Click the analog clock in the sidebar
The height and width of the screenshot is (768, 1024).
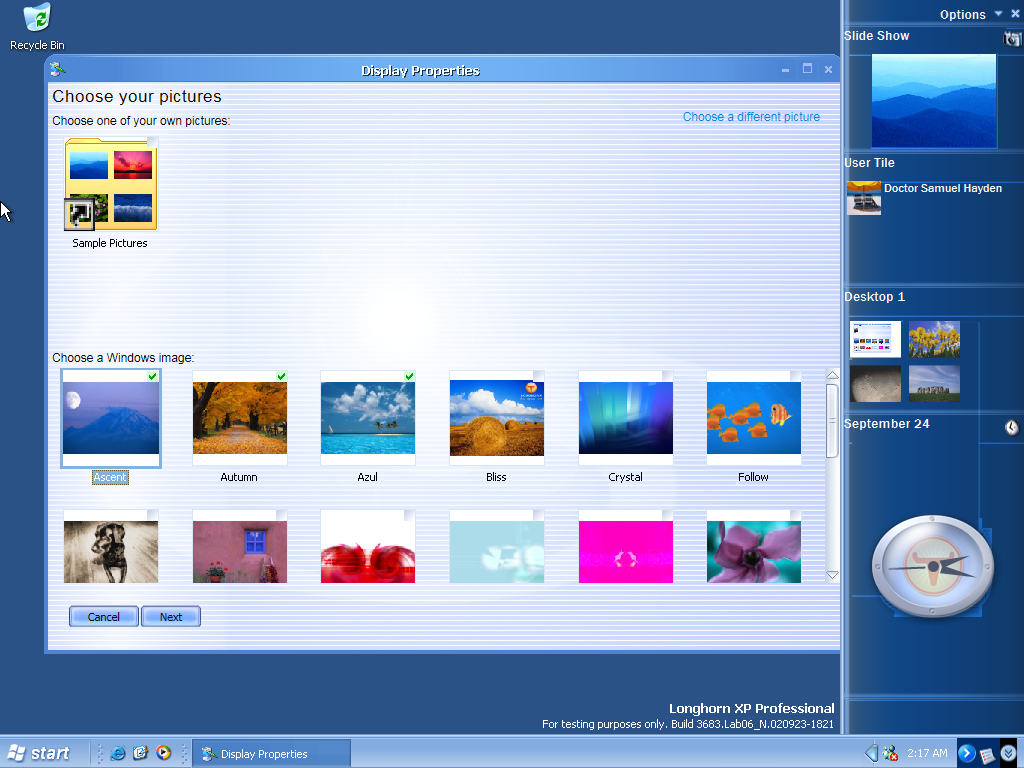pyautogui.click(x=933, y=566)
